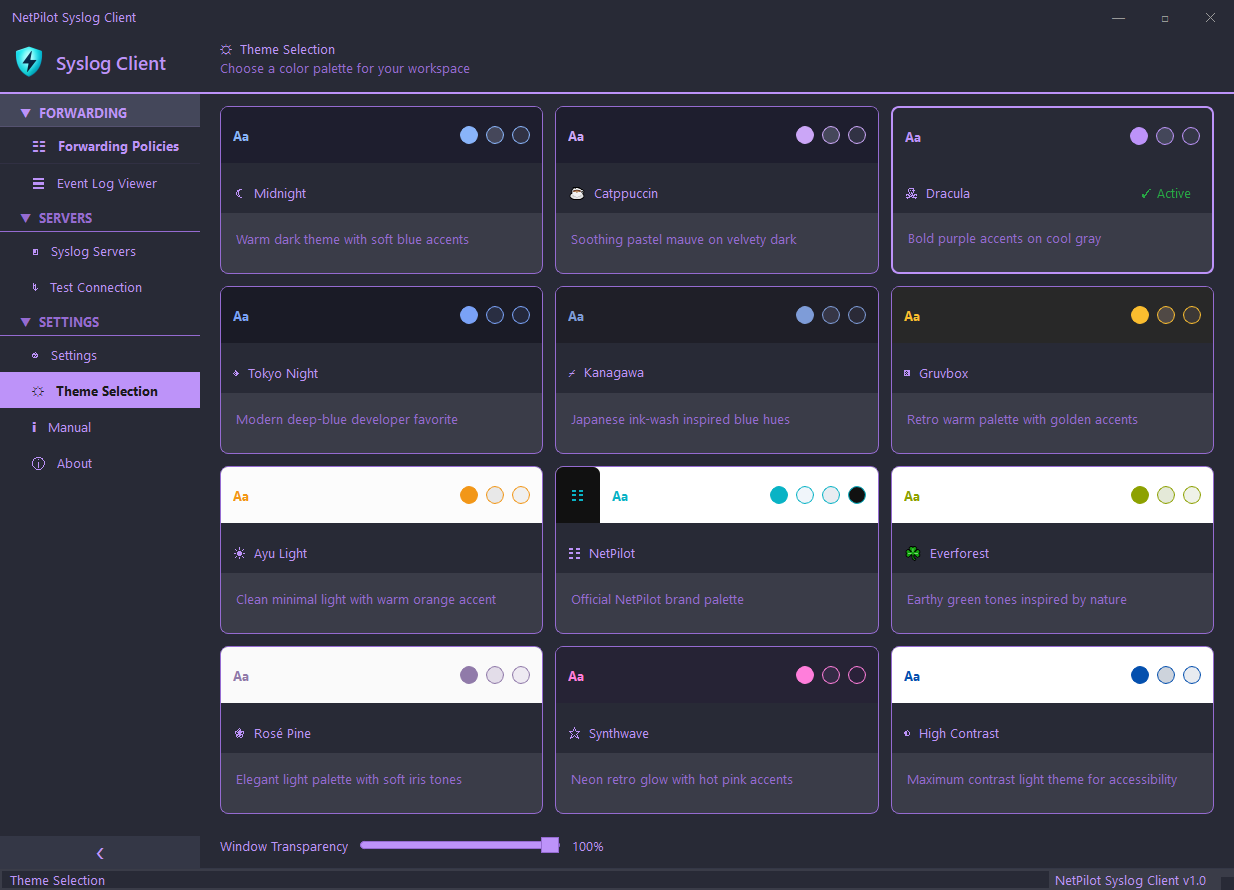
Task: Collapse the SERVERS section
Action: [64, 217]
